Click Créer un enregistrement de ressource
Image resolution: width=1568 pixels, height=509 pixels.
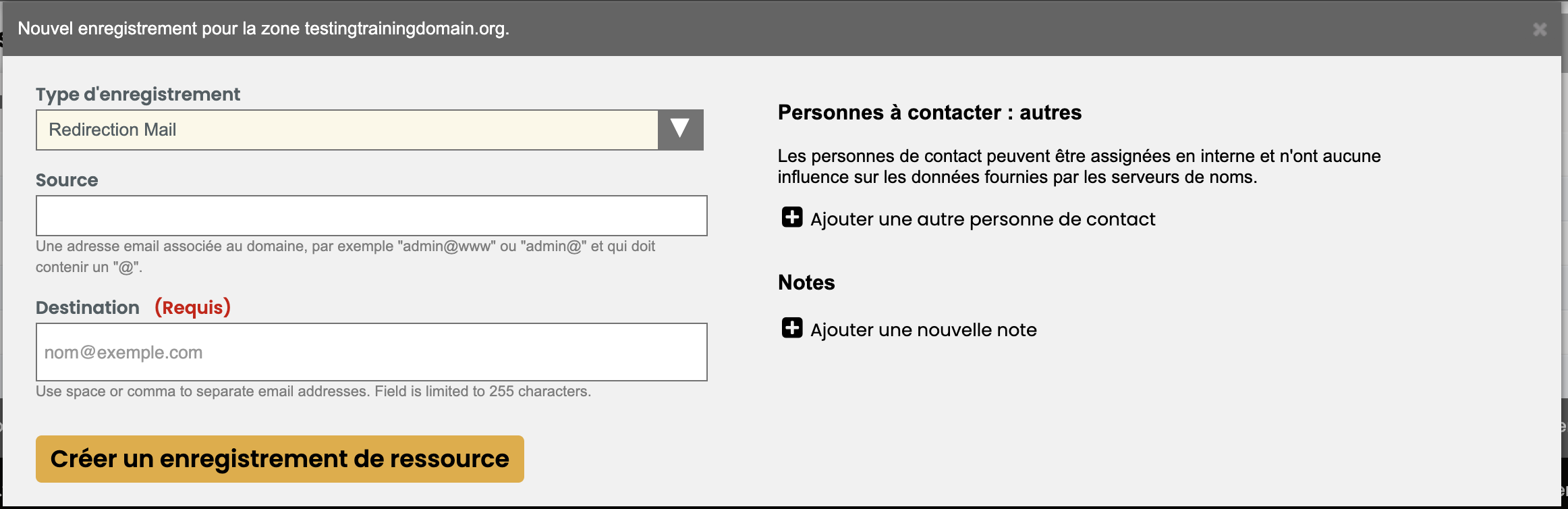[x=280, y=459]
